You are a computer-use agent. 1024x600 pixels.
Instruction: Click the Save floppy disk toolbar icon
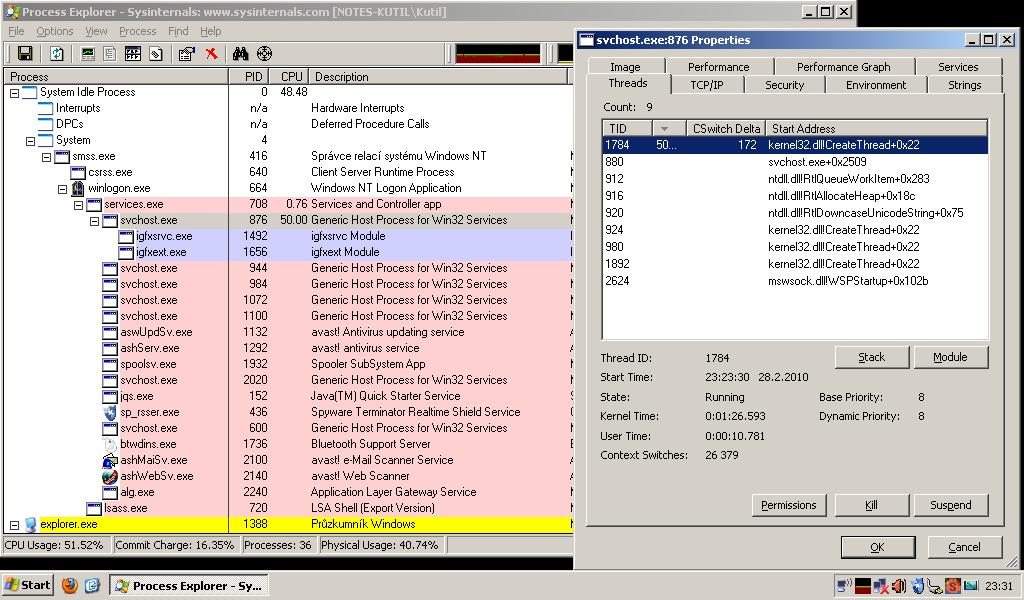(x=25, y=54)
